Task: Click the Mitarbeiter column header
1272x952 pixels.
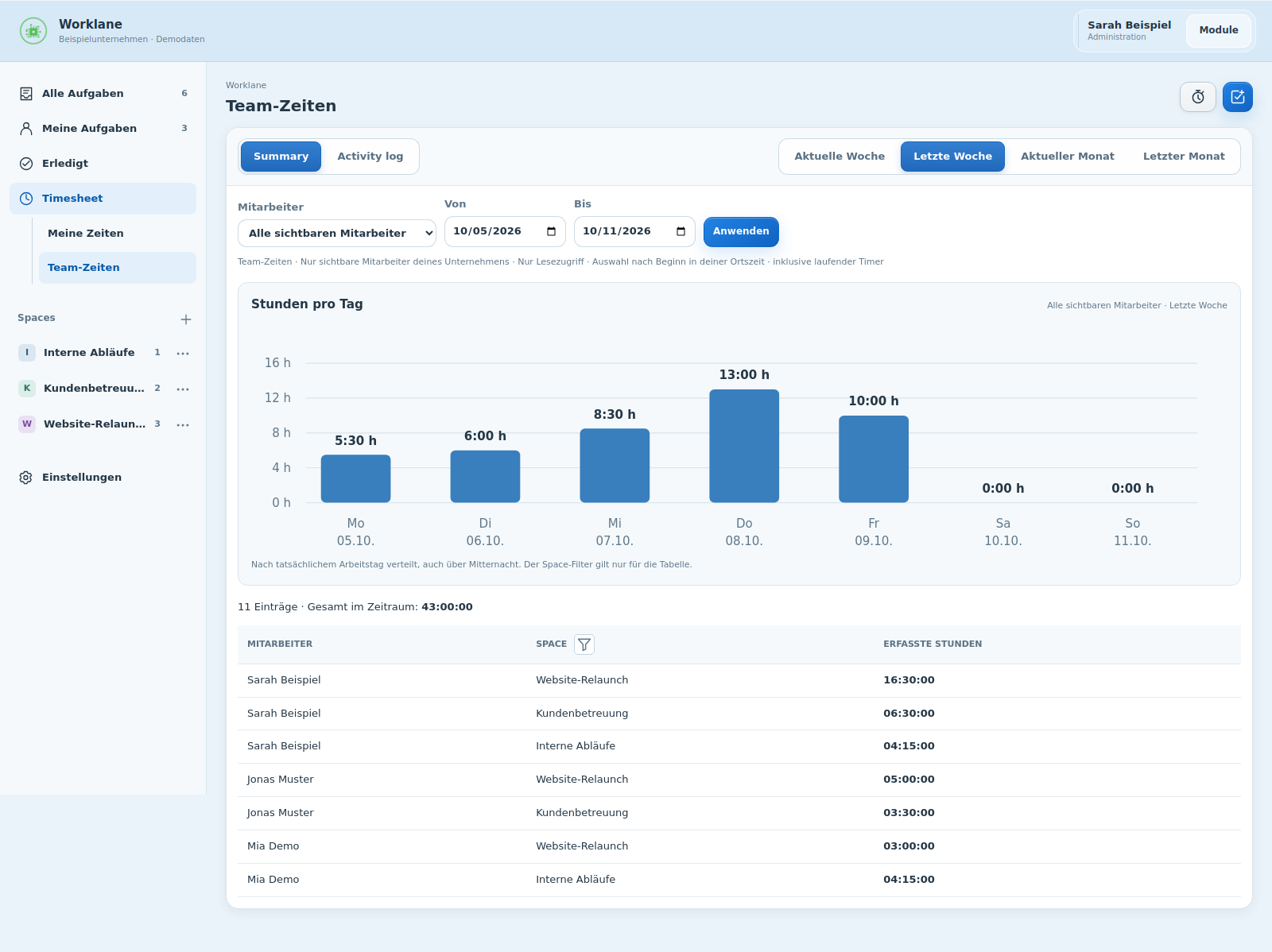Action: (x=280, y=644)
